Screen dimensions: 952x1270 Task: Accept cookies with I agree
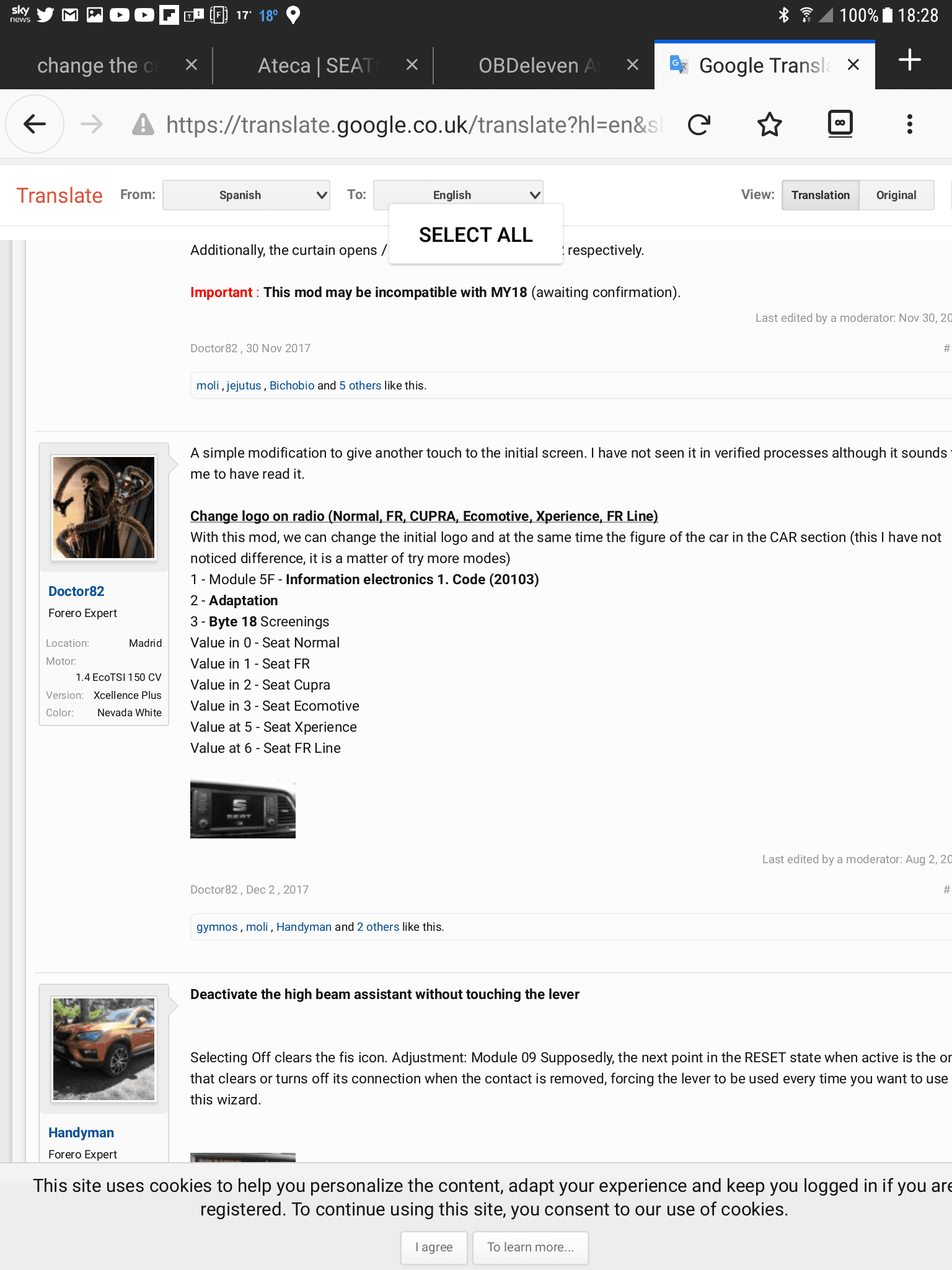(x=434, y=1247)
